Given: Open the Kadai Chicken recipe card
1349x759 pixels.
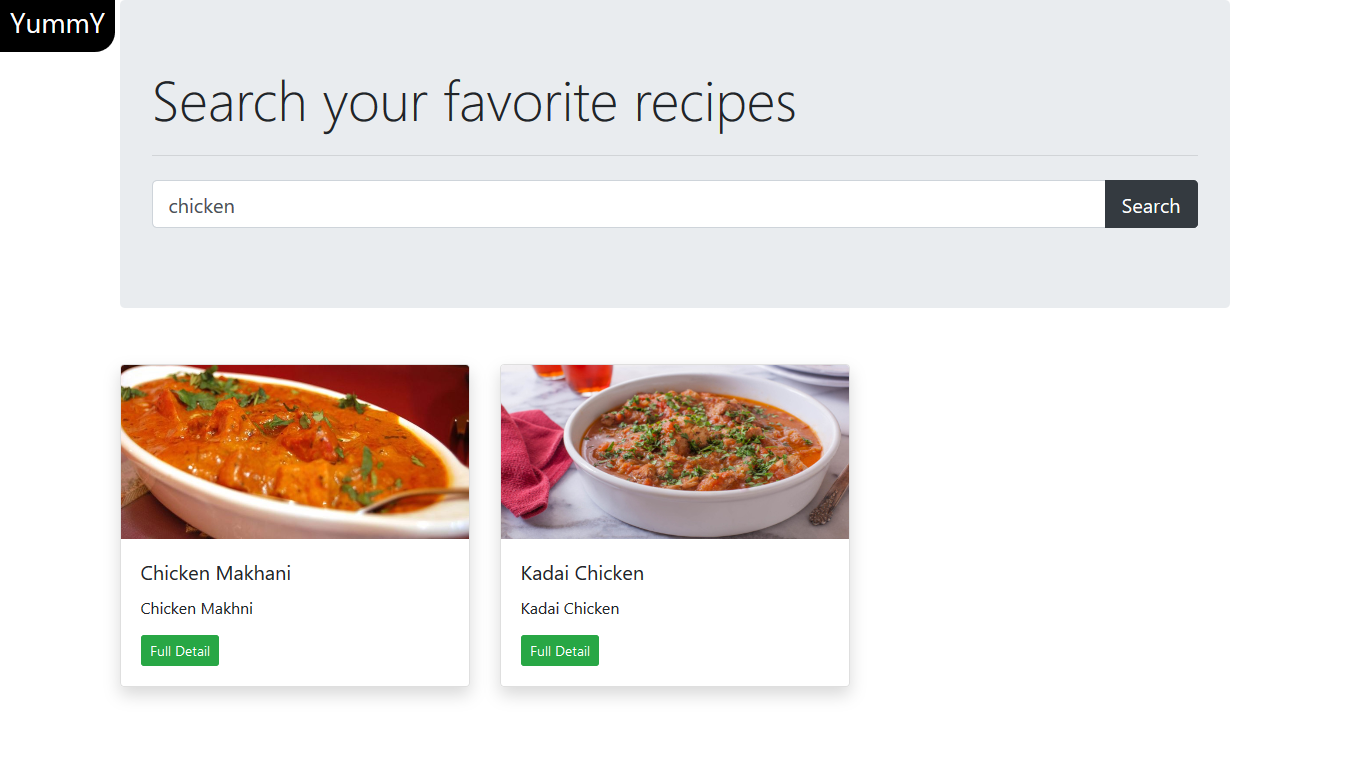Looking at the screenshot, I should click(674, 525).
